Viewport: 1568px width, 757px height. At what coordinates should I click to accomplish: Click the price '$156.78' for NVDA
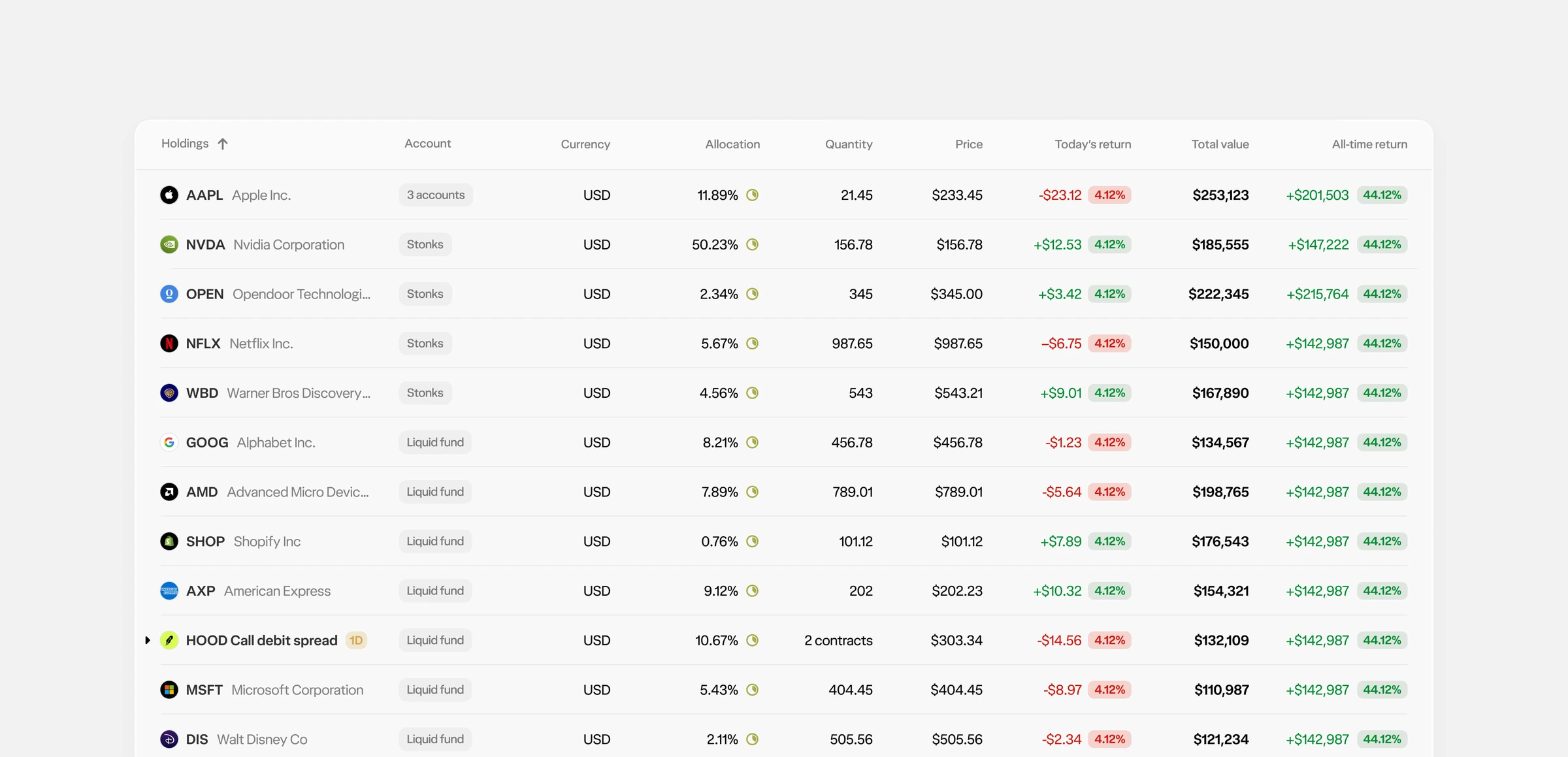(959, 244)
